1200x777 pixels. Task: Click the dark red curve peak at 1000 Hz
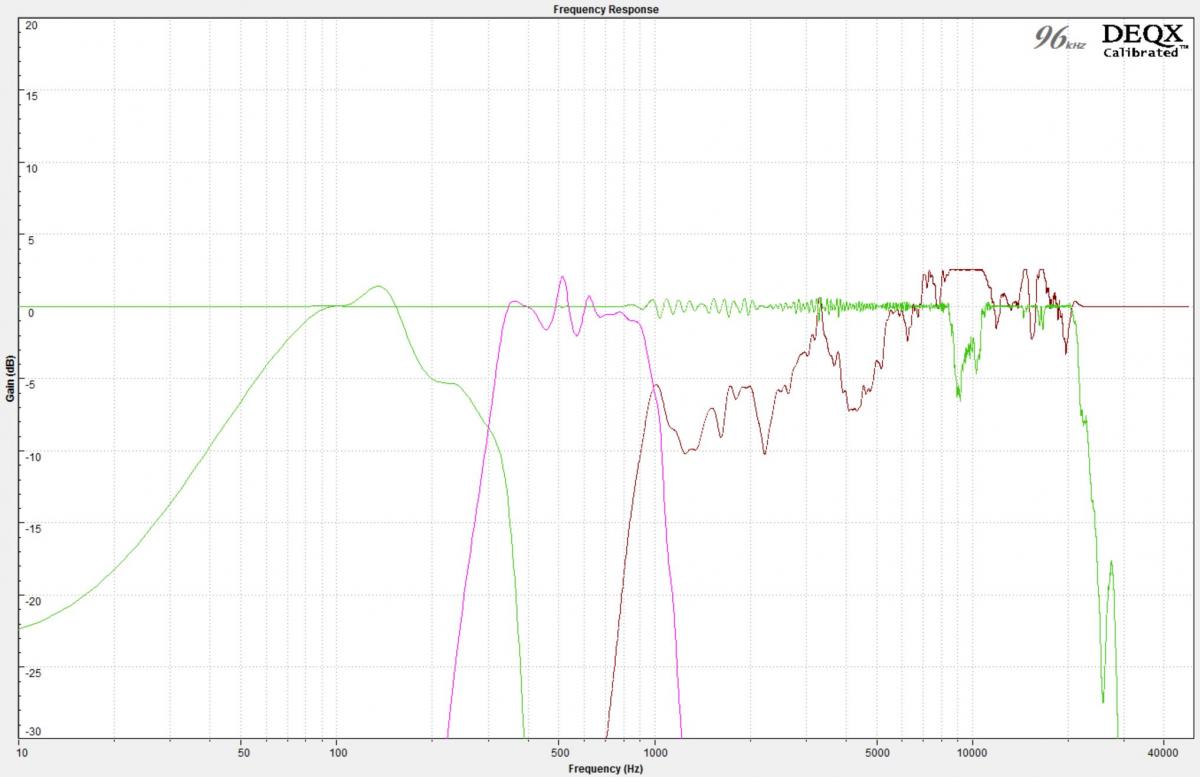pyautogui.click(x=655, y=386)
